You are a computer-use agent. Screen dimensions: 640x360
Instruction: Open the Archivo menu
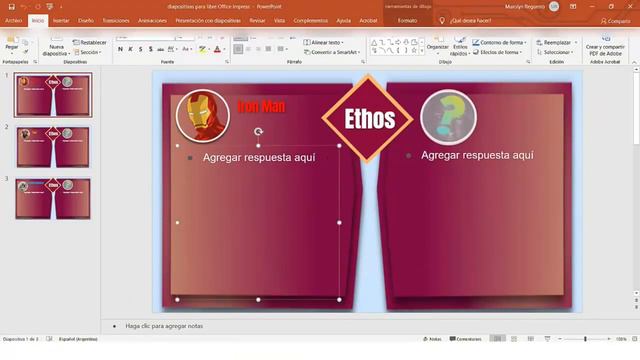(x=13, y=20)
